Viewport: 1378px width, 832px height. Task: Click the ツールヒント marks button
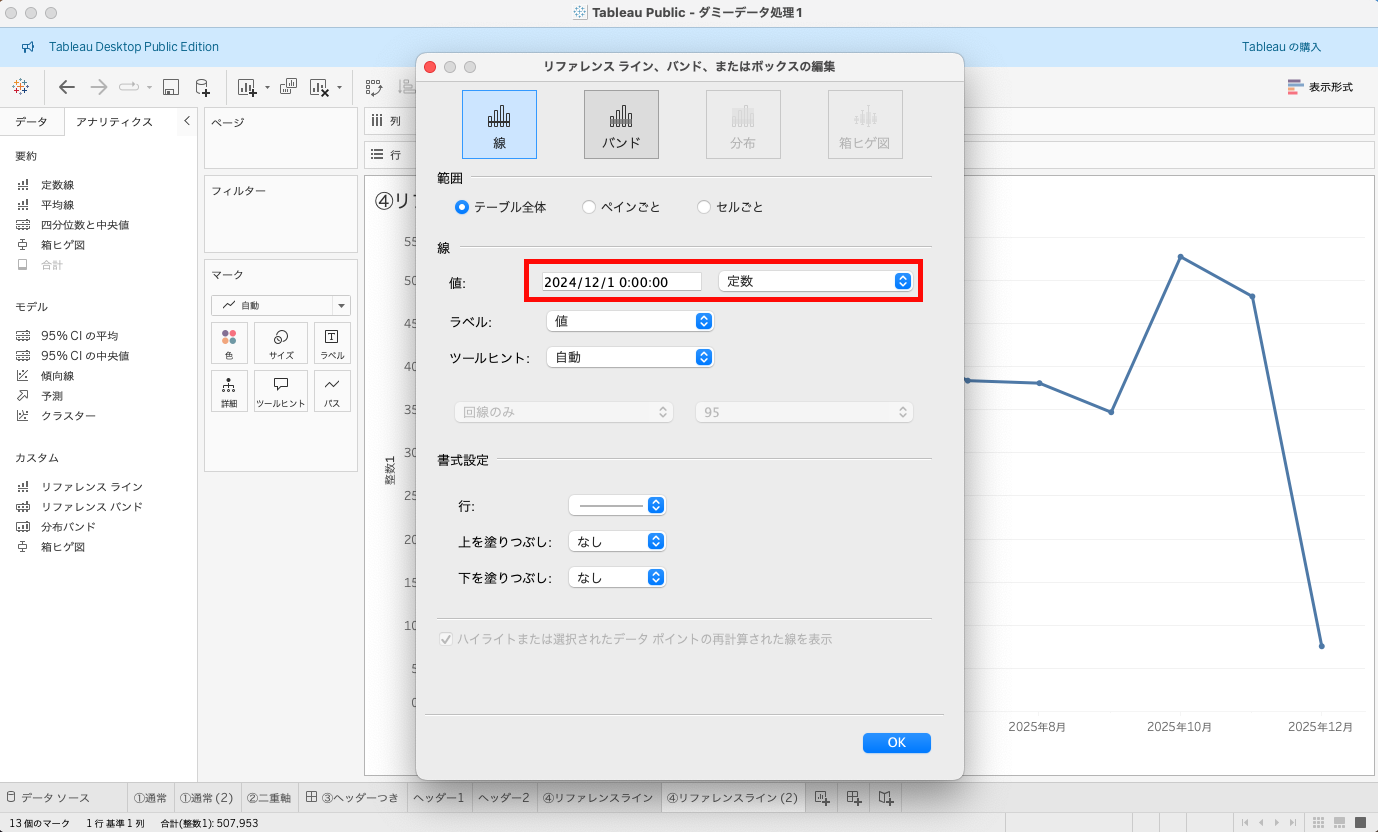281,391
